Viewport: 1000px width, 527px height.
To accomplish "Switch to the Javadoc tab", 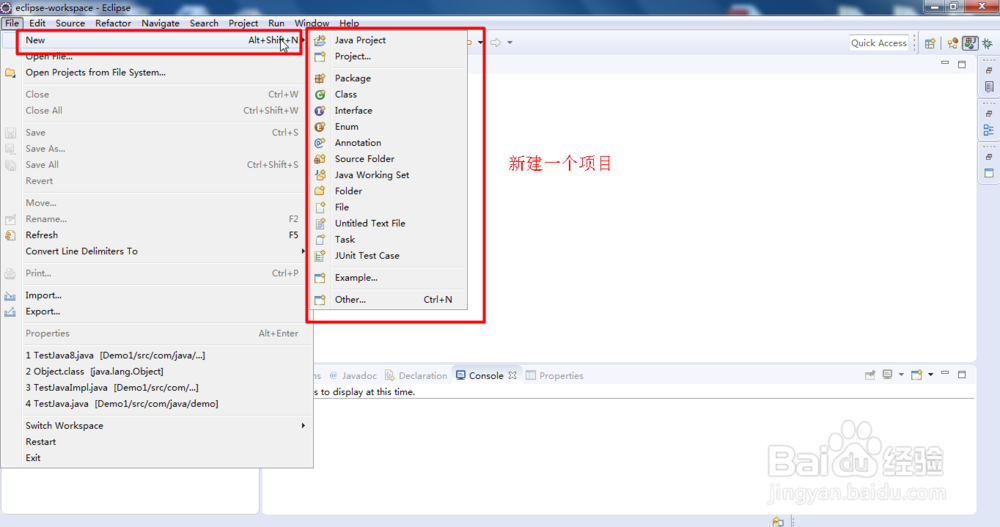I will (x=353, y=376).
